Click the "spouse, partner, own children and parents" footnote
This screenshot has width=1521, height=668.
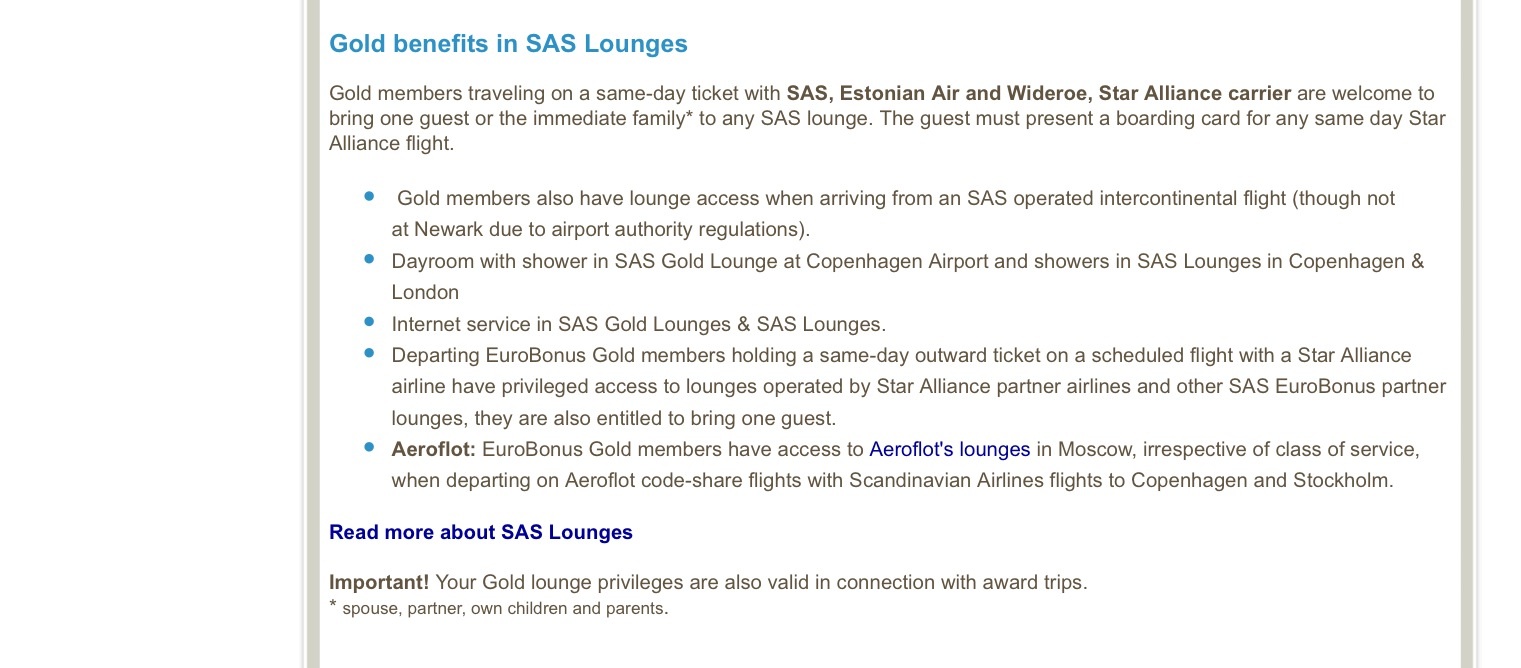(505, 608)
